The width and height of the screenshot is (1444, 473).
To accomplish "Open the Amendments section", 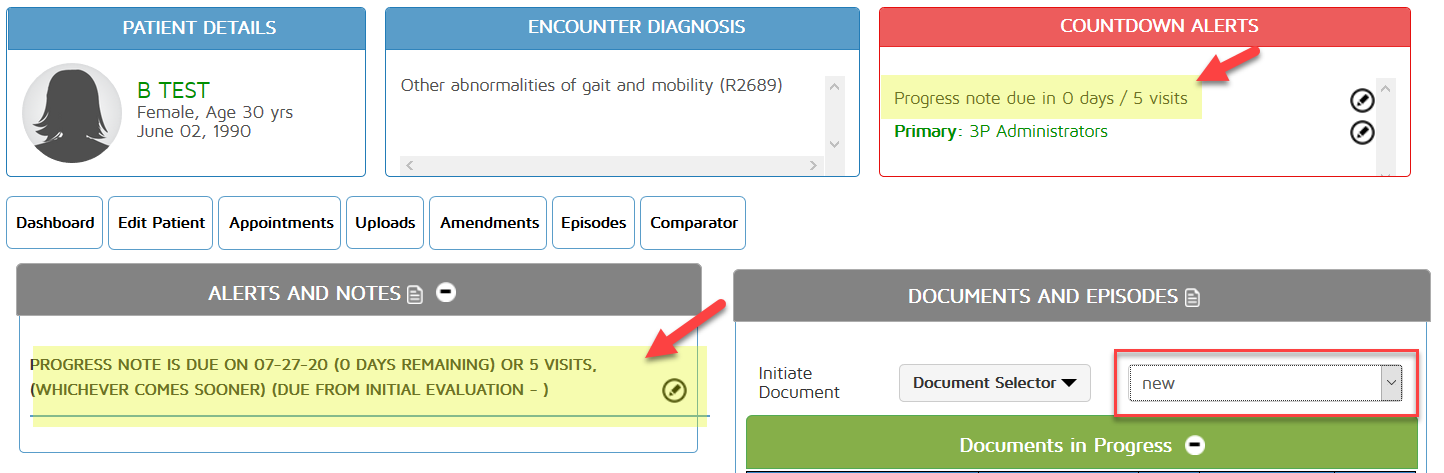I will coord(489,223).
